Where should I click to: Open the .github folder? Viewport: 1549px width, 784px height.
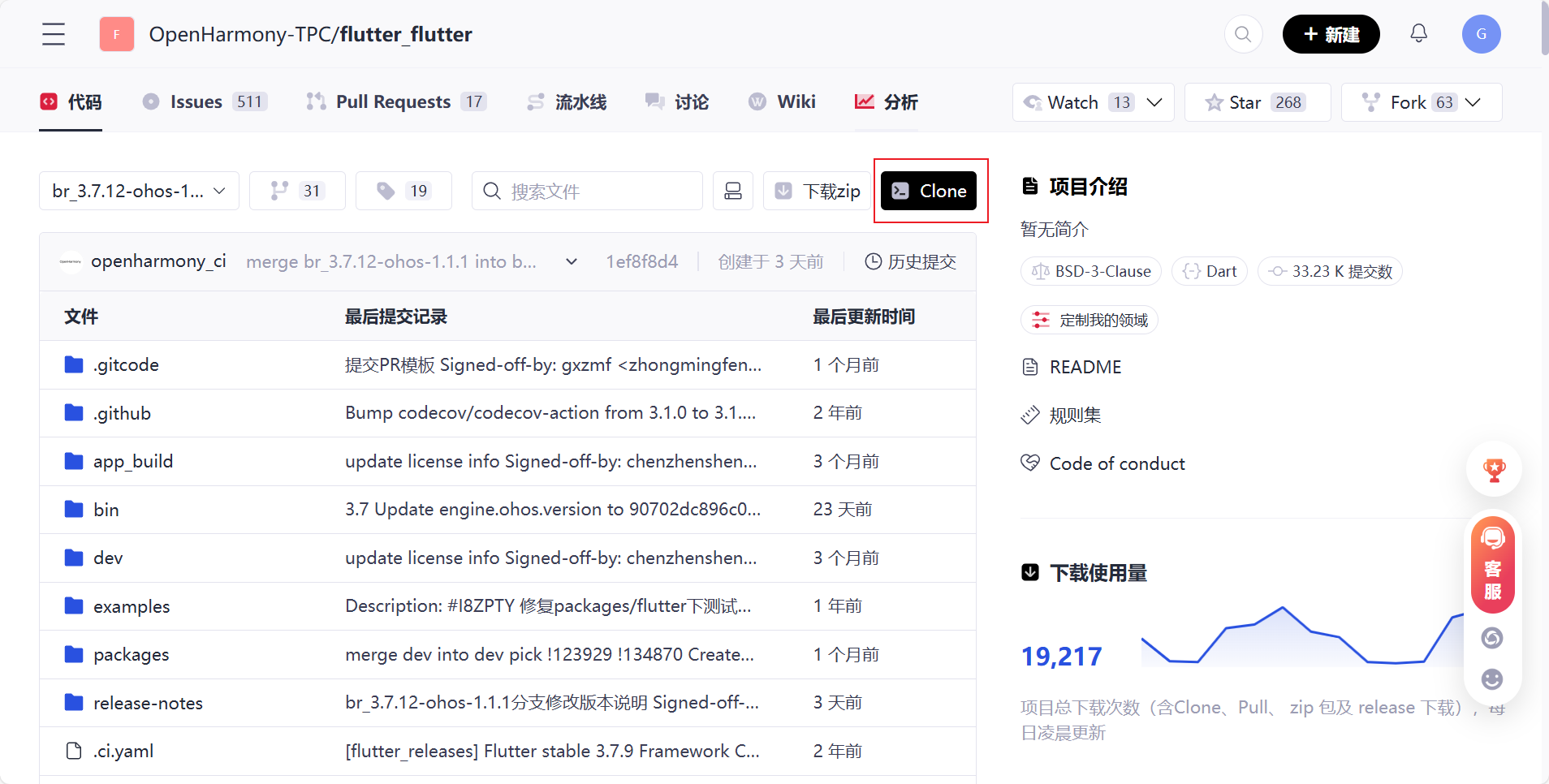[x=122, y=413]
